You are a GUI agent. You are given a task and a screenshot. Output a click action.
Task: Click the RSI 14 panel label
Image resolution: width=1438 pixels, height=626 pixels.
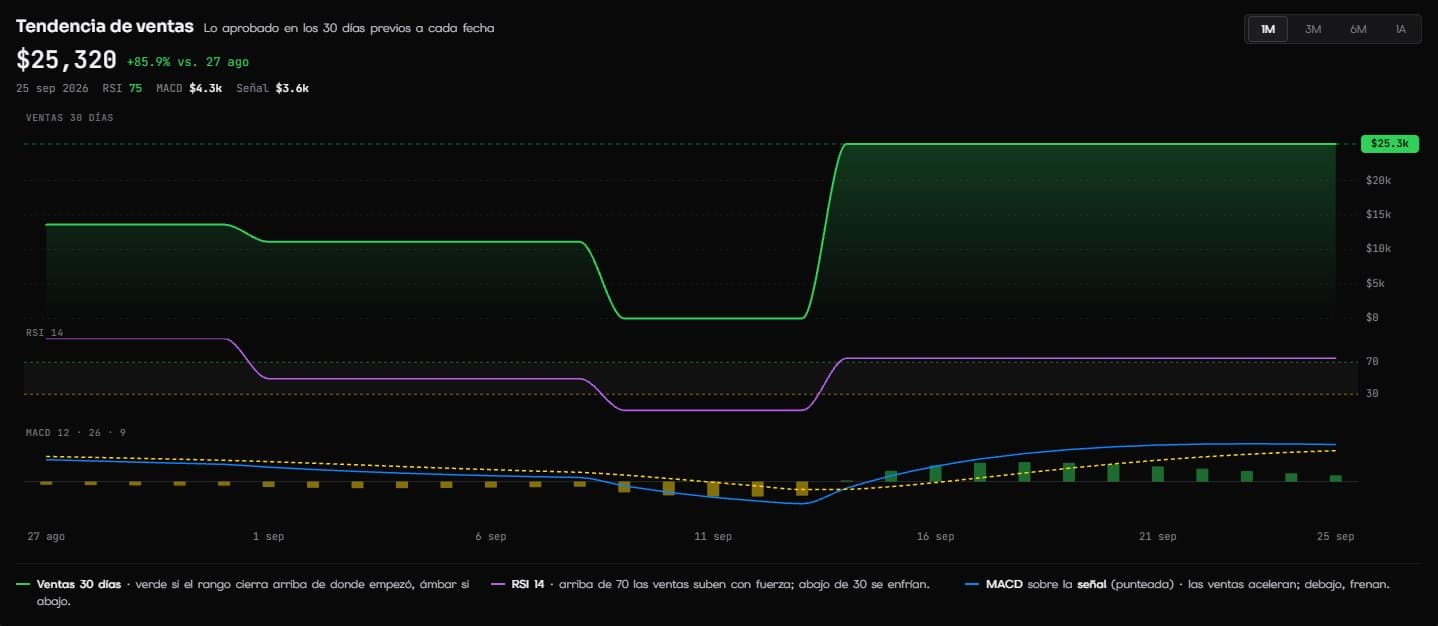point(46,332)
